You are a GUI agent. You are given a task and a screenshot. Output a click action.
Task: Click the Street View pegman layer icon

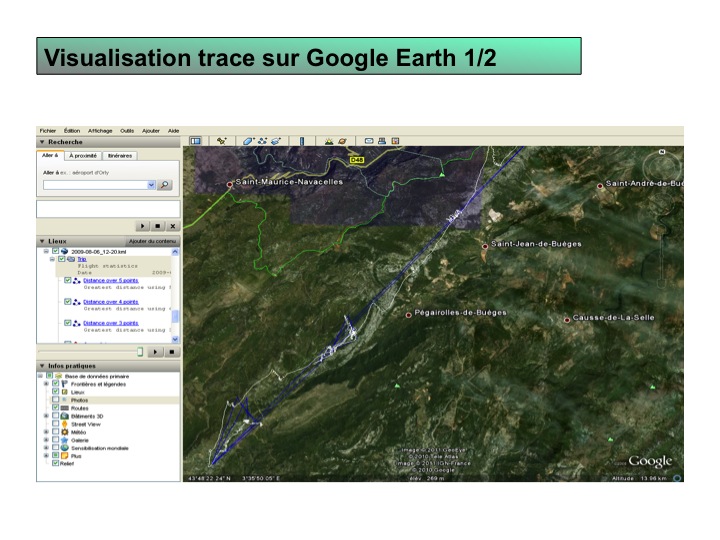coord(65,424)
